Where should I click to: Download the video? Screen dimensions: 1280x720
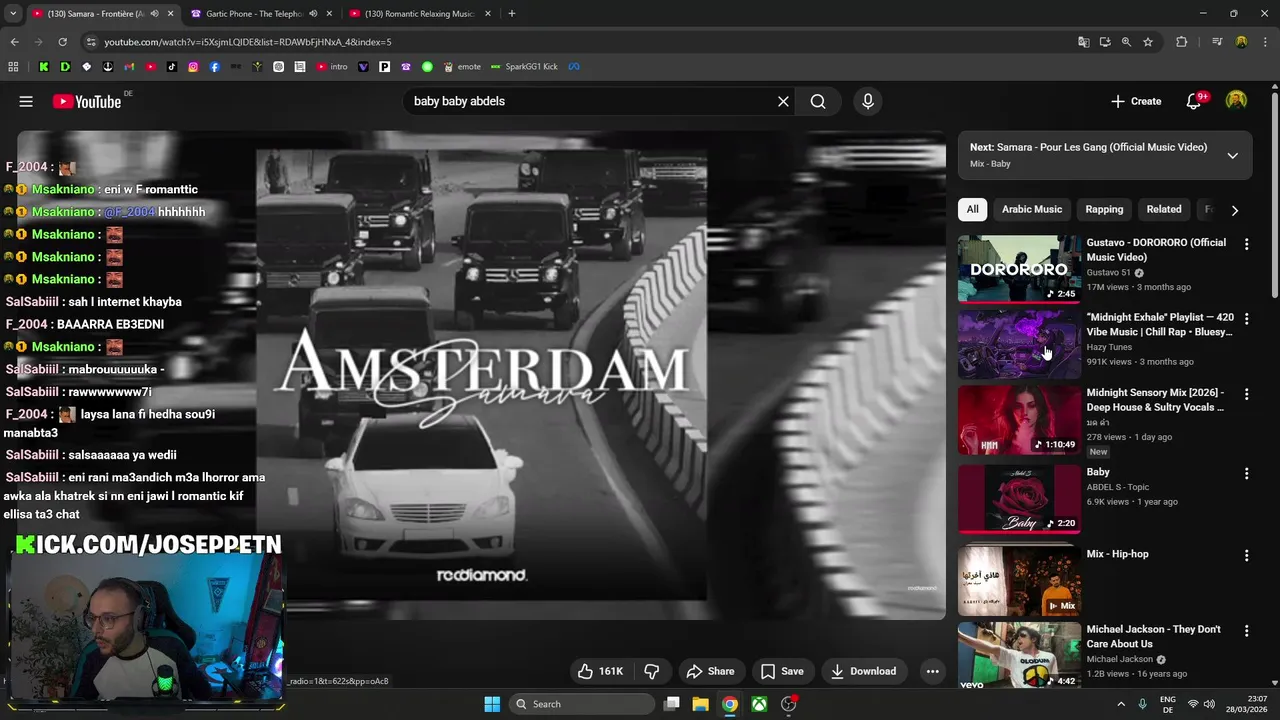tap(863, 671)
